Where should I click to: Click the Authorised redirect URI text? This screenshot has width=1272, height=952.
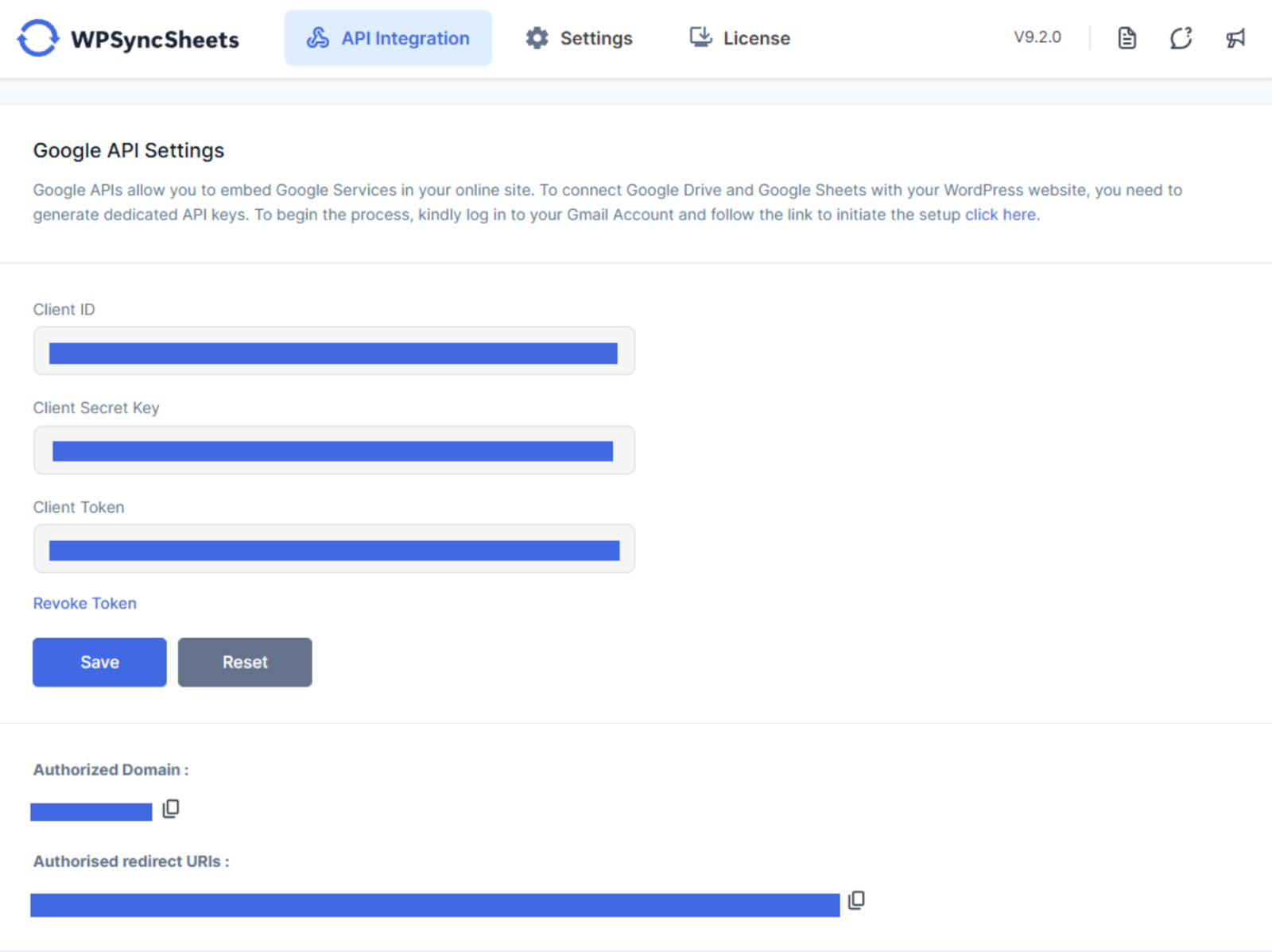tap(435, 905)
